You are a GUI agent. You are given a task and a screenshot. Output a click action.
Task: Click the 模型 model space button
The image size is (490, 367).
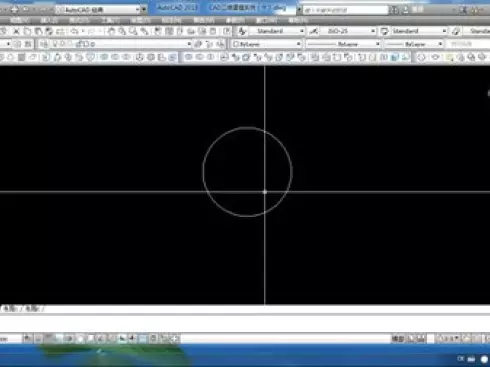pyautogui.click(x=398, y=339)
